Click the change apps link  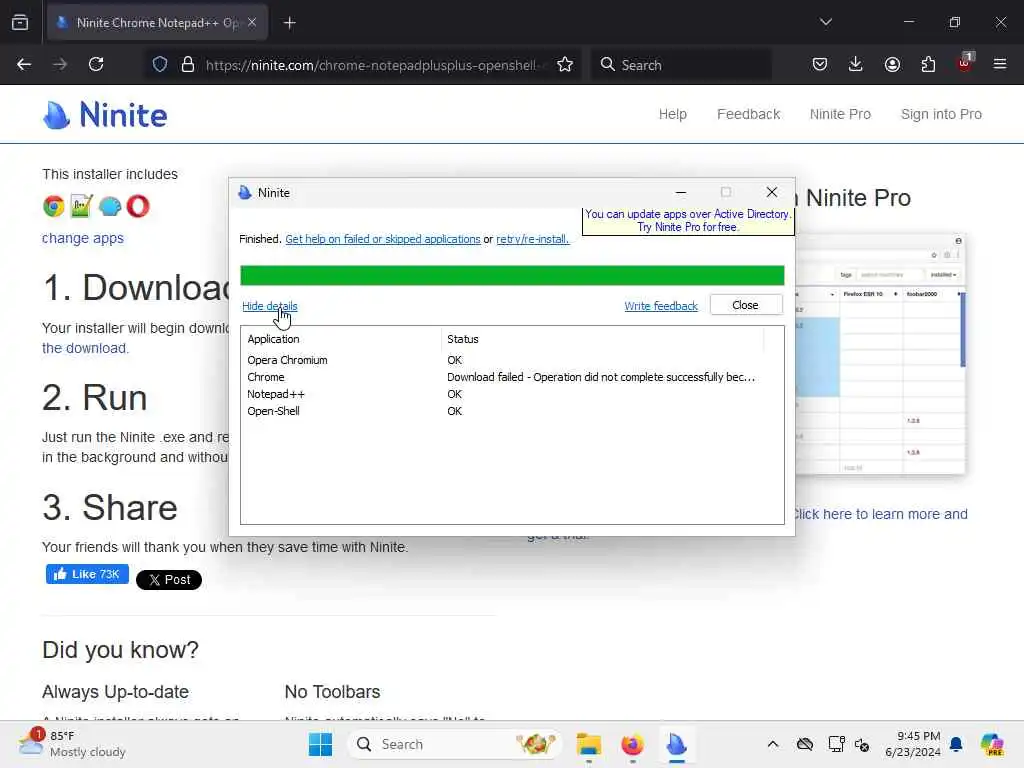pos(83,238)
